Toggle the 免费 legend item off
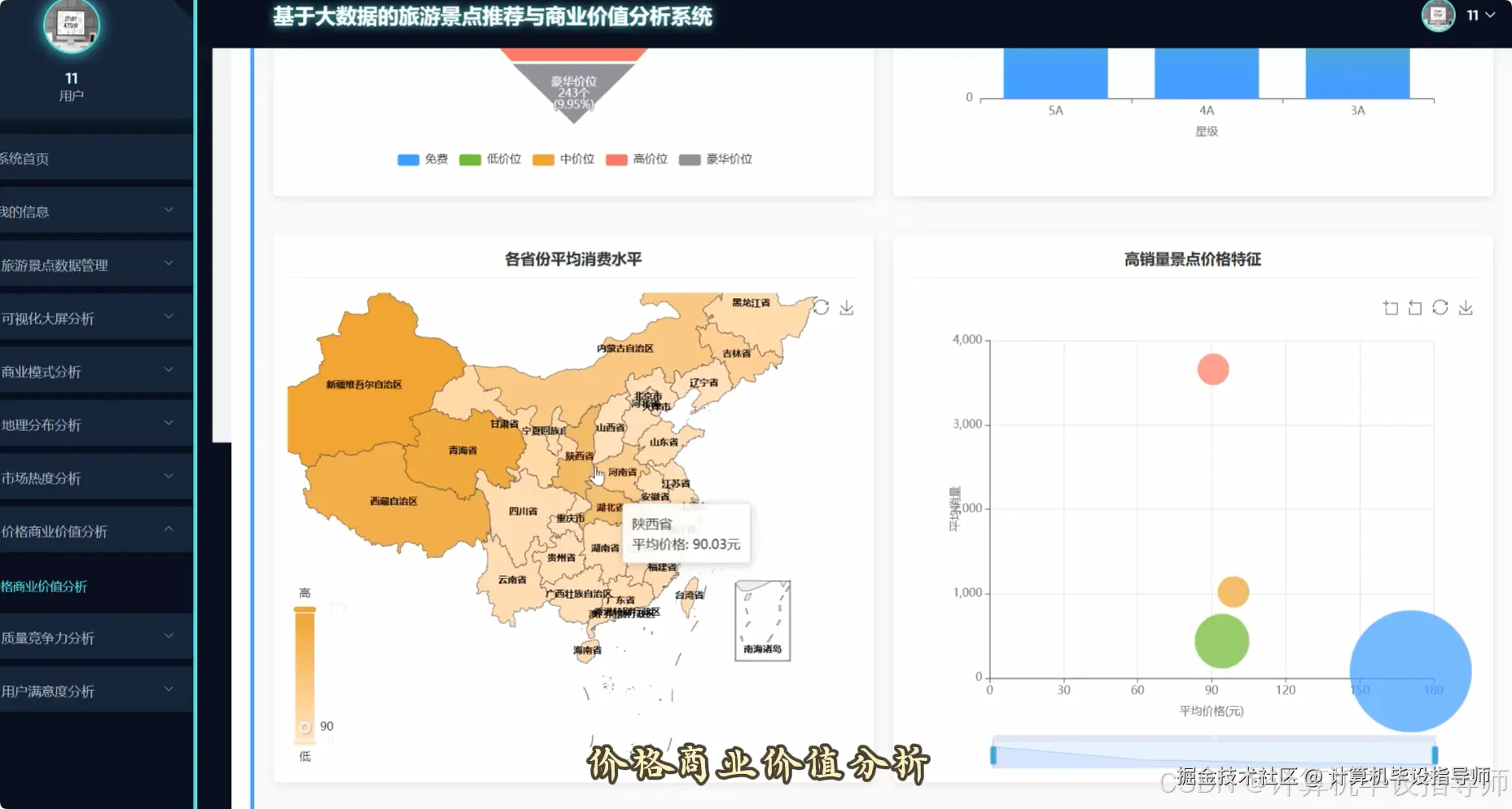The height and width of the screenshot is (809, 1512). pyautogui.click(x=422, y=159)
